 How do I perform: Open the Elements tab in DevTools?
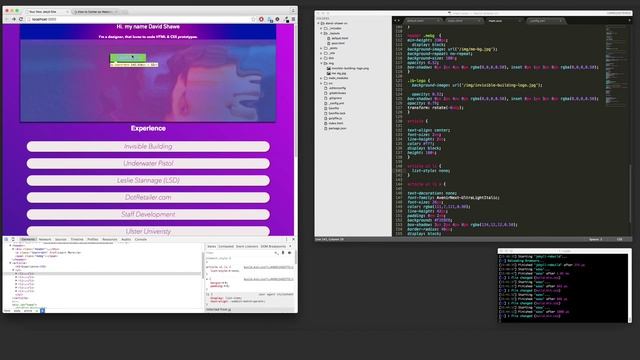coord(28,239)
